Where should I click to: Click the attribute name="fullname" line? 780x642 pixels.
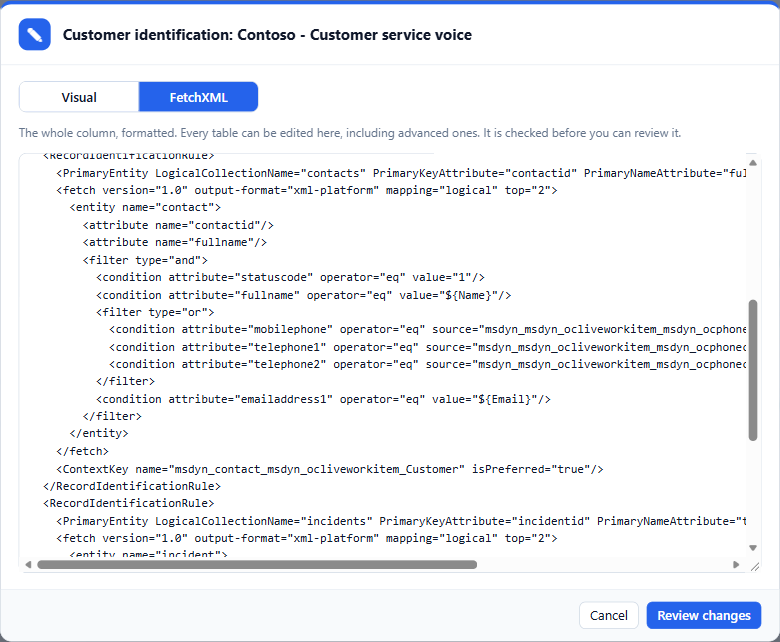pyautogui.click(x=175, y=242)
